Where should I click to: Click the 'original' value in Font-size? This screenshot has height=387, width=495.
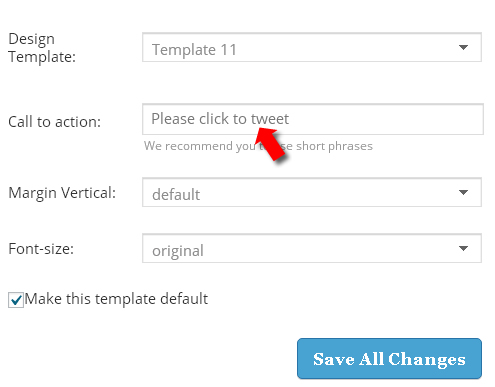pyautogui.click(x=178, y=251)
